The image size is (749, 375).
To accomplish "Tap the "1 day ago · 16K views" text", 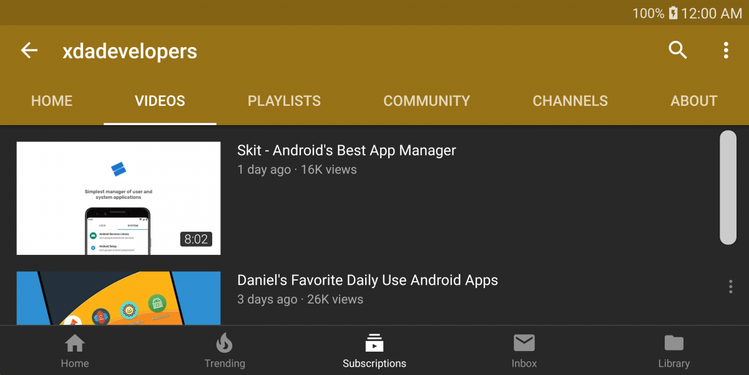I will click(x=297, y=170).
